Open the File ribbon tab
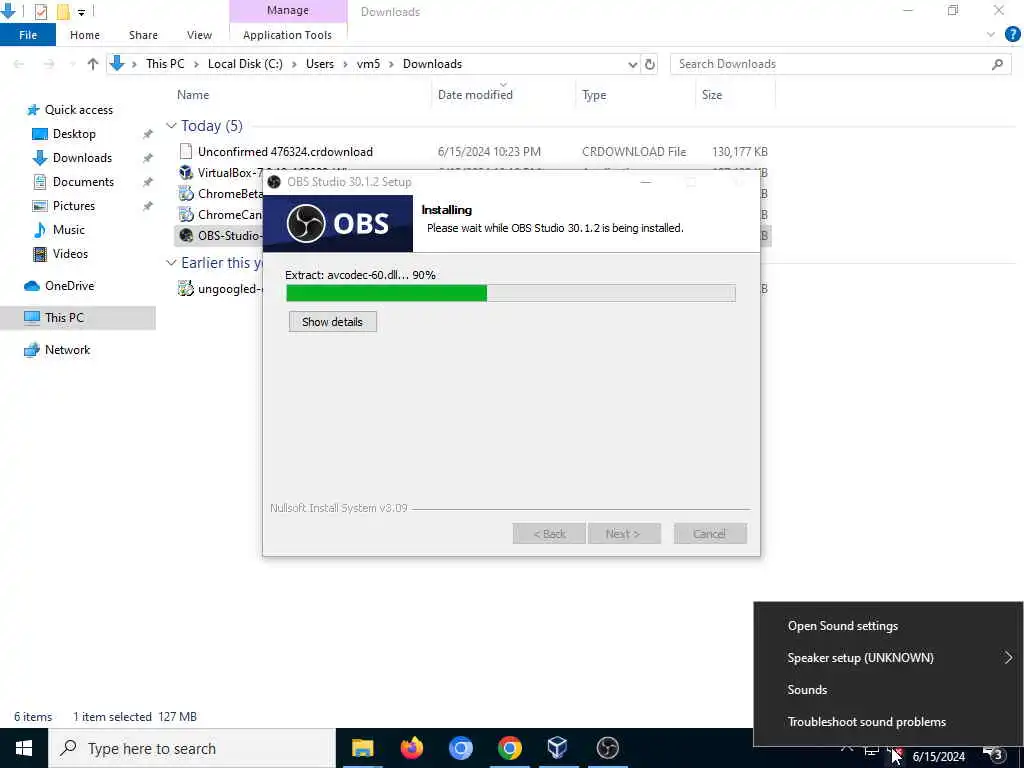Viewport: 1024px width, 768px height. (x=28, y=35)
